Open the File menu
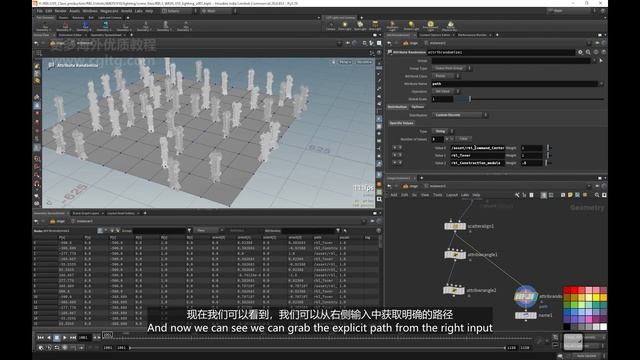This screenshot has width=640, height=360. pyautogui.click(x=40, y=11)
